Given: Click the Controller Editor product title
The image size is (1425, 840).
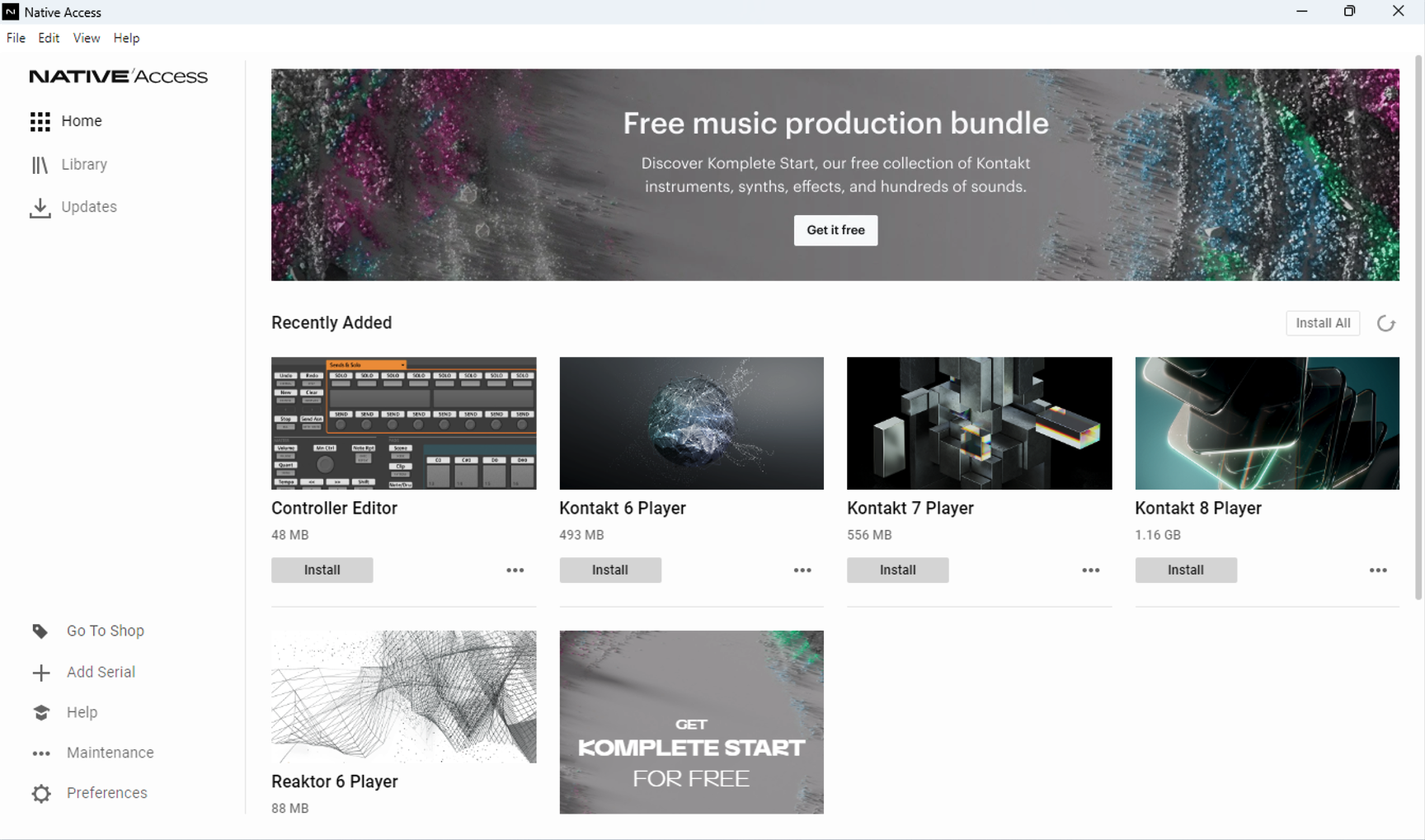Looking at the screenshot, I should point(334,509).
